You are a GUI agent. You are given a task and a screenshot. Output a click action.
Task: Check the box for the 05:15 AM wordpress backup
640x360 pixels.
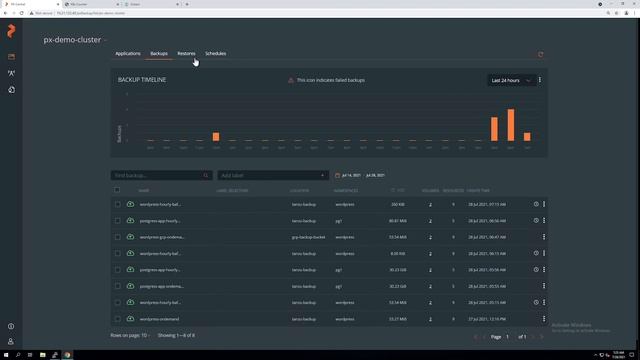coord(118,302)
